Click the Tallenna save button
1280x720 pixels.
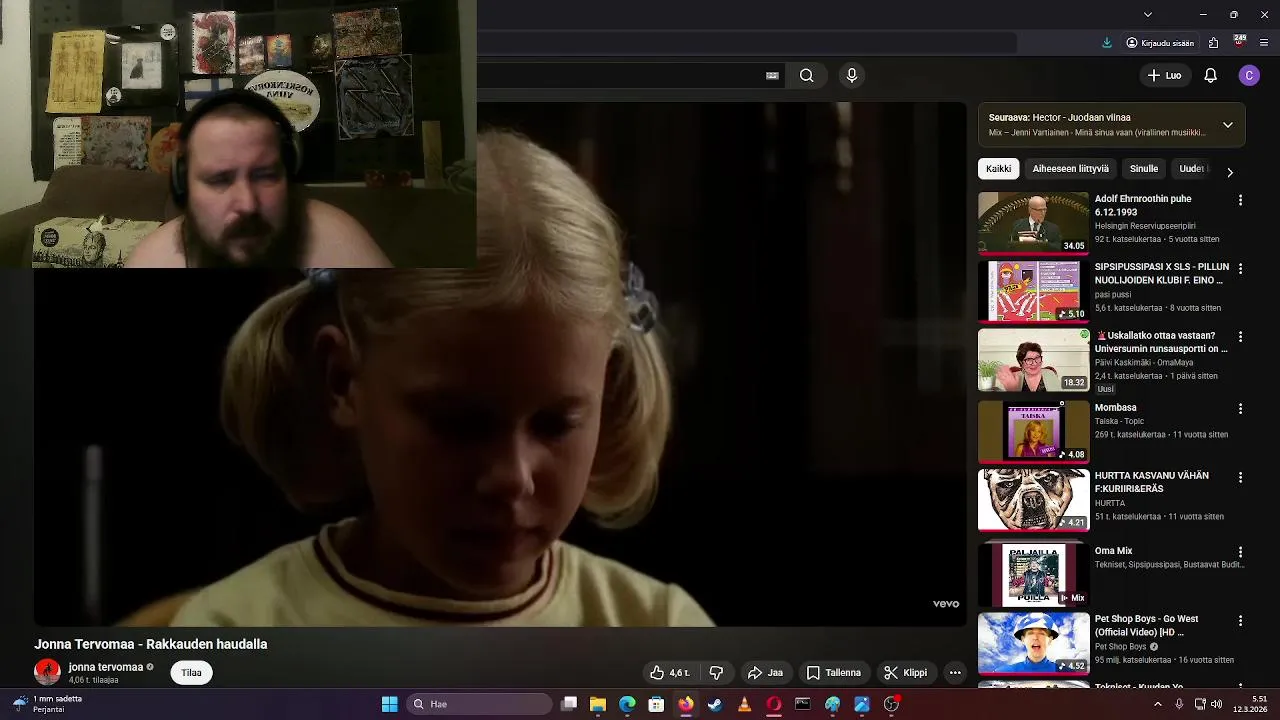[833, 673]
